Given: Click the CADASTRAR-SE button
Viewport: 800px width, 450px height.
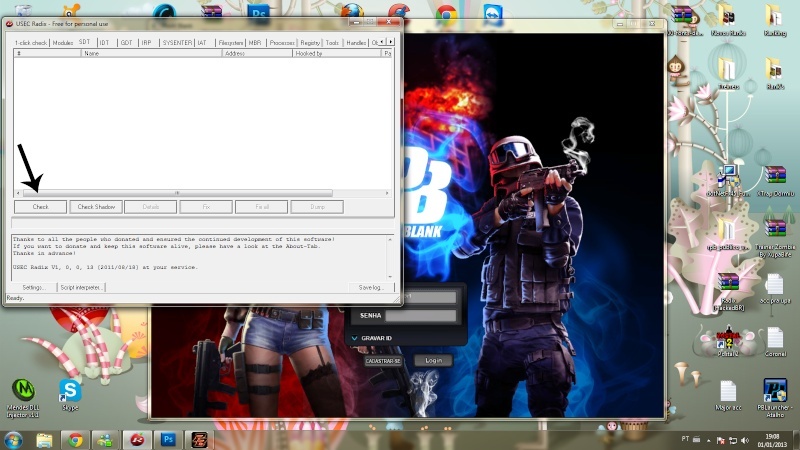Looking at the screenshot, I should pyautogui.click(x=383, y=361).
